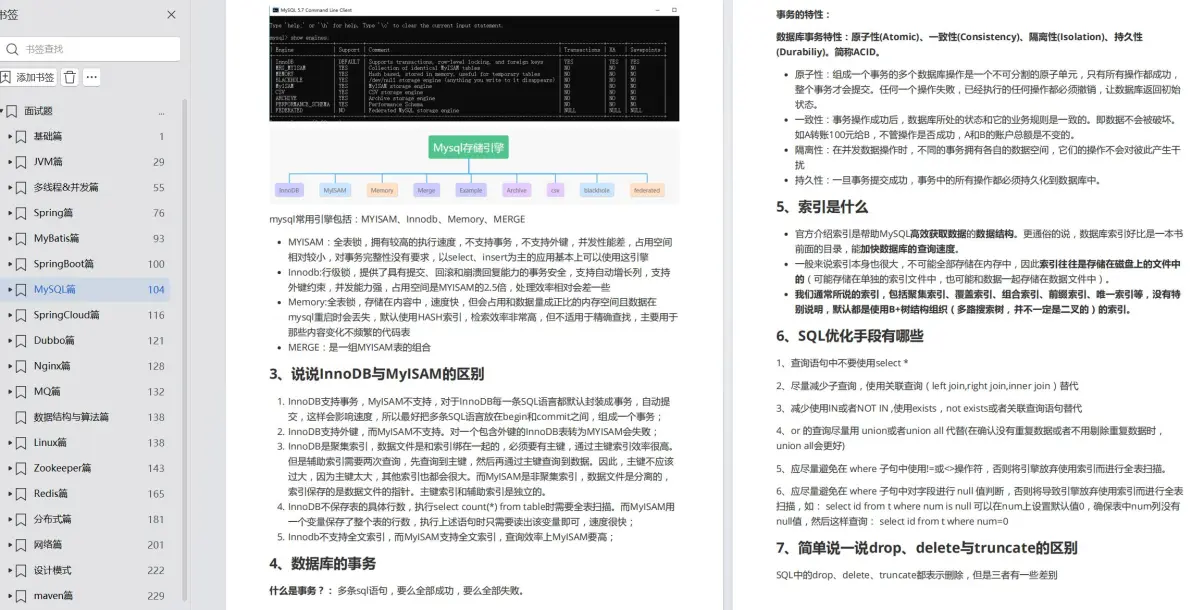
Task: Open the more options ellipsis beside trash
Action: (x=92, y=77)
